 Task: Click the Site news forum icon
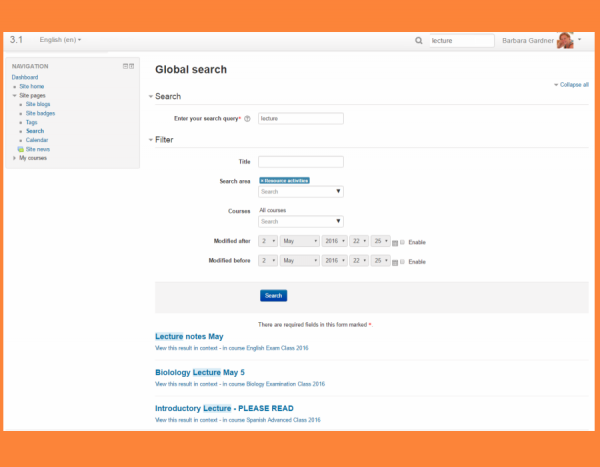pyautogui.click(x=21, y=149)
